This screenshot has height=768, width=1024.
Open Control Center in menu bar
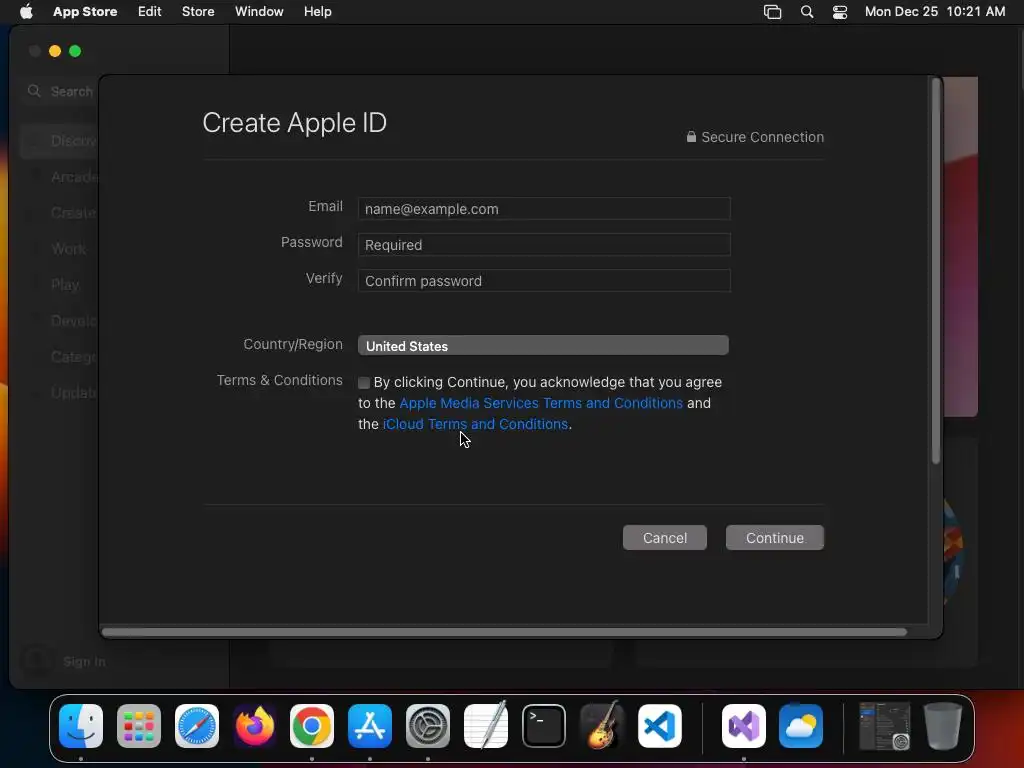coord(840,12)
